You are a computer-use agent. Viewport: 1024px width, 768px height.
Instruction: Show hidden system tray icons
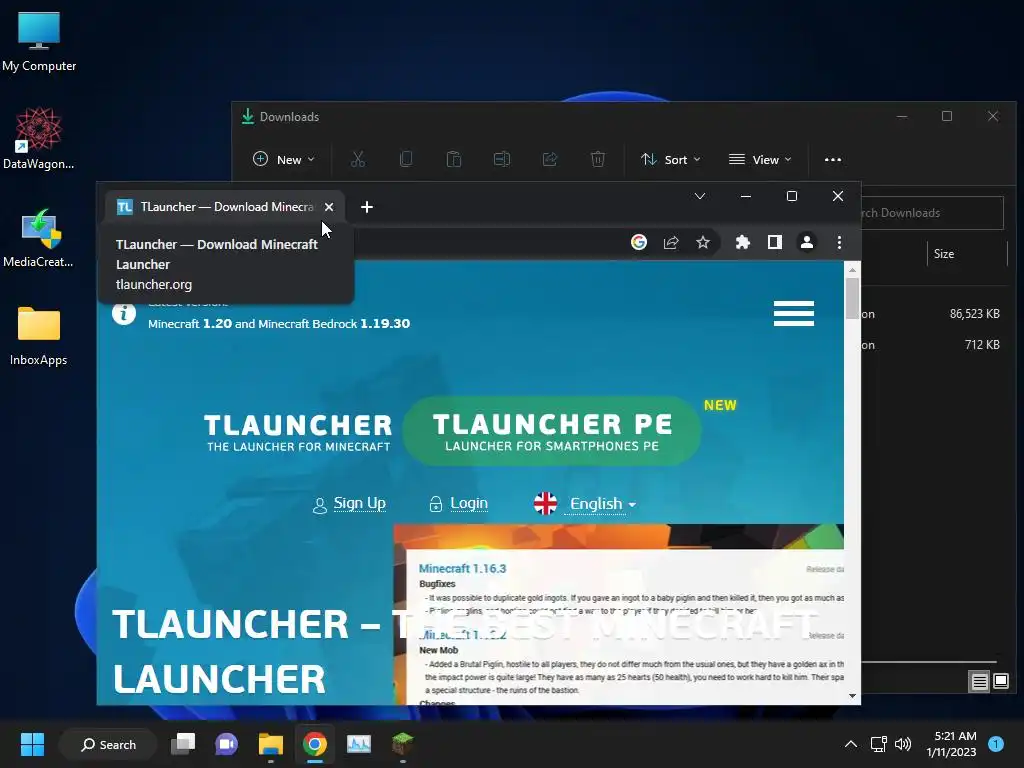850,744
